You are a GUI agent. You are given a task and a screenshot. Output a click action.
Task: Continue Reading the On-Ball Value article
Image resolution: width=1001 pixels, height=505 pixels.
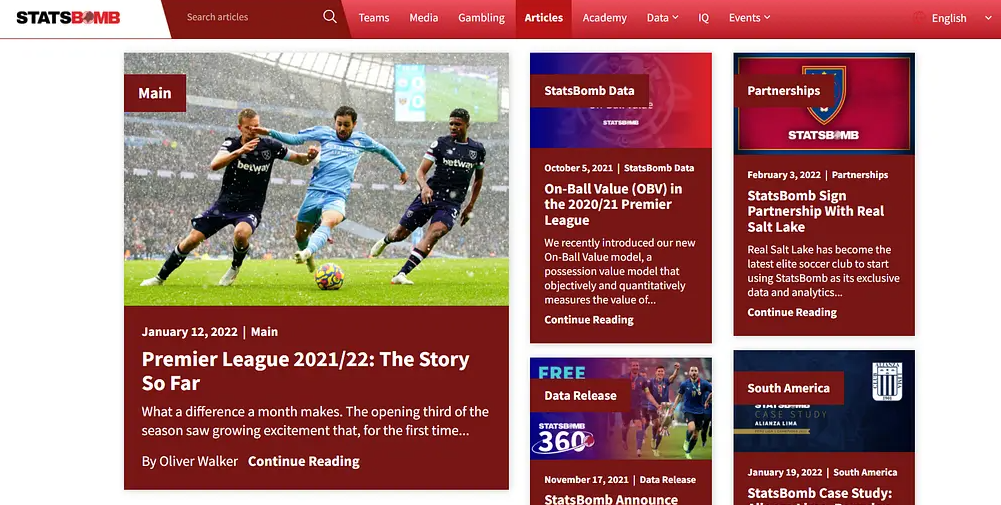coord(589,320)
